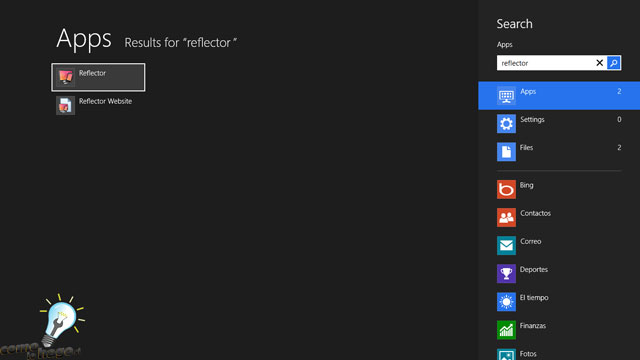Click the Contactos label in list
The image size is (640, 360).
coord(535,213)
